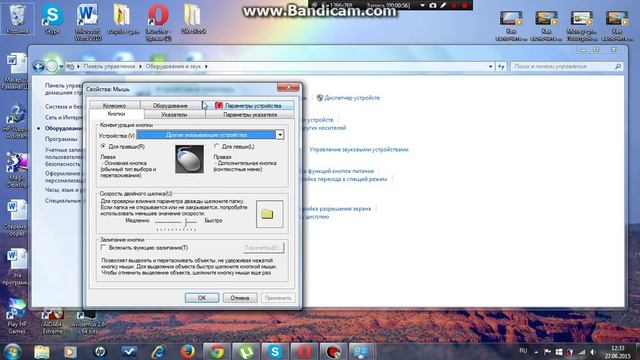Open uTorrent from the taskbar
Screen dimensions: 640x360
point(246,351)
